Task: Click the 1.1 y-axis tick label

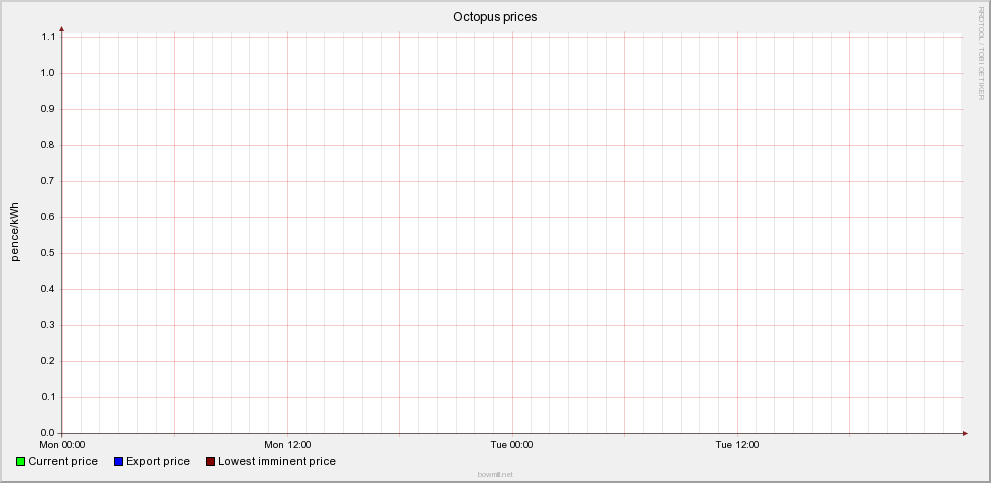Action: (47, 37)
